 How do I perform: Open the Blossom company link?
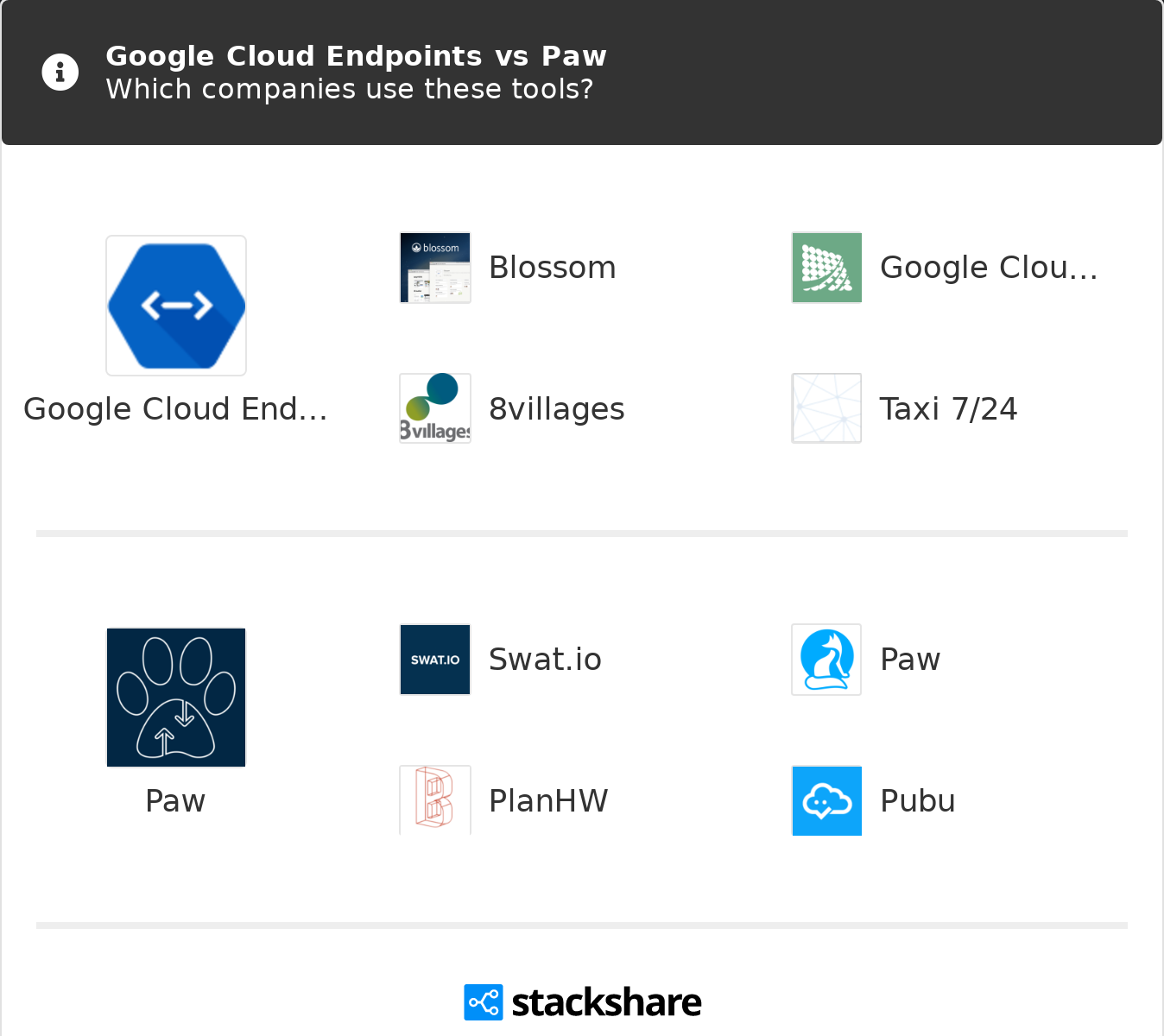(x=553, y=268)
